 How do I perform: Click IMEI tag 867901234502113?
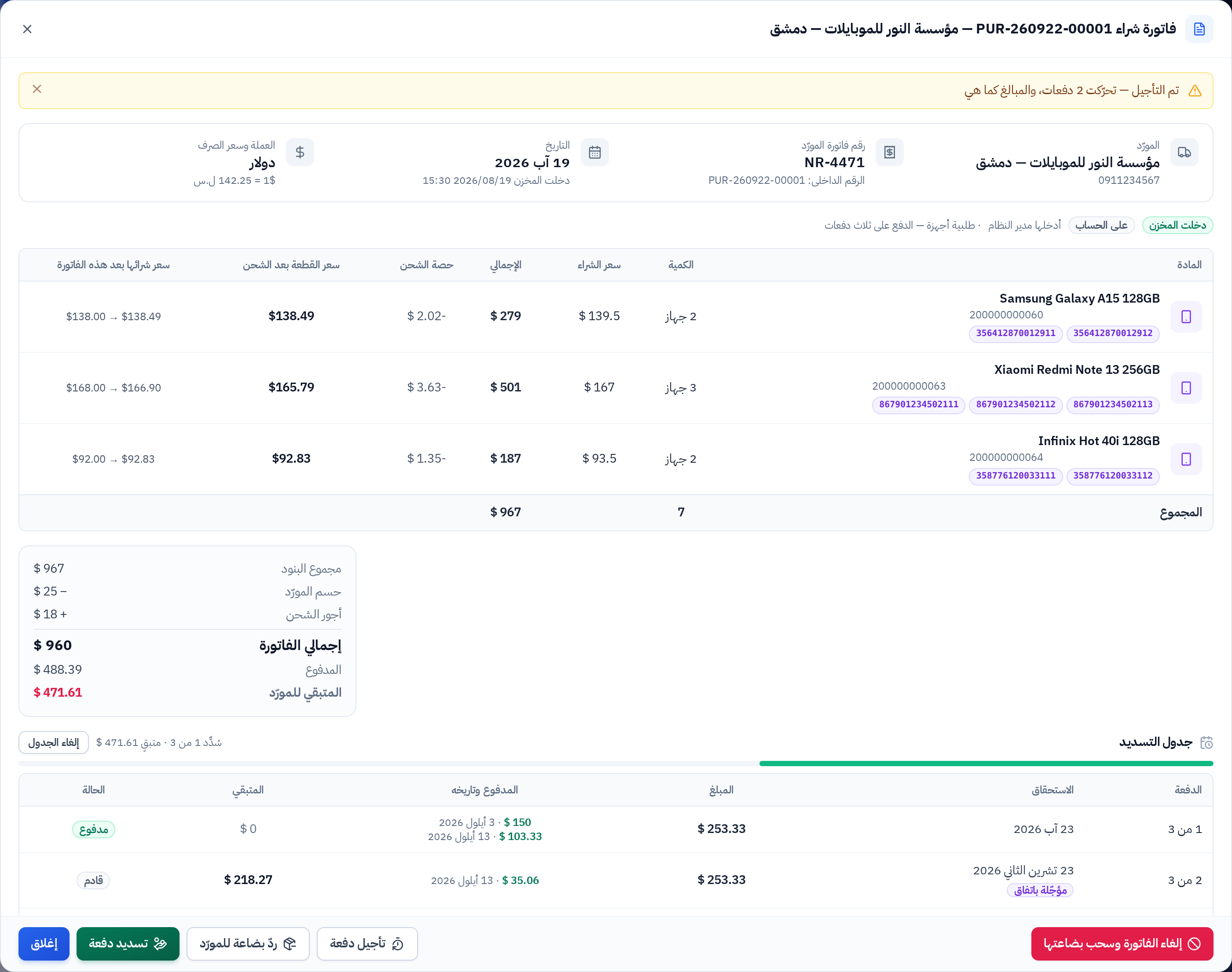click(x=1113, y=405)
